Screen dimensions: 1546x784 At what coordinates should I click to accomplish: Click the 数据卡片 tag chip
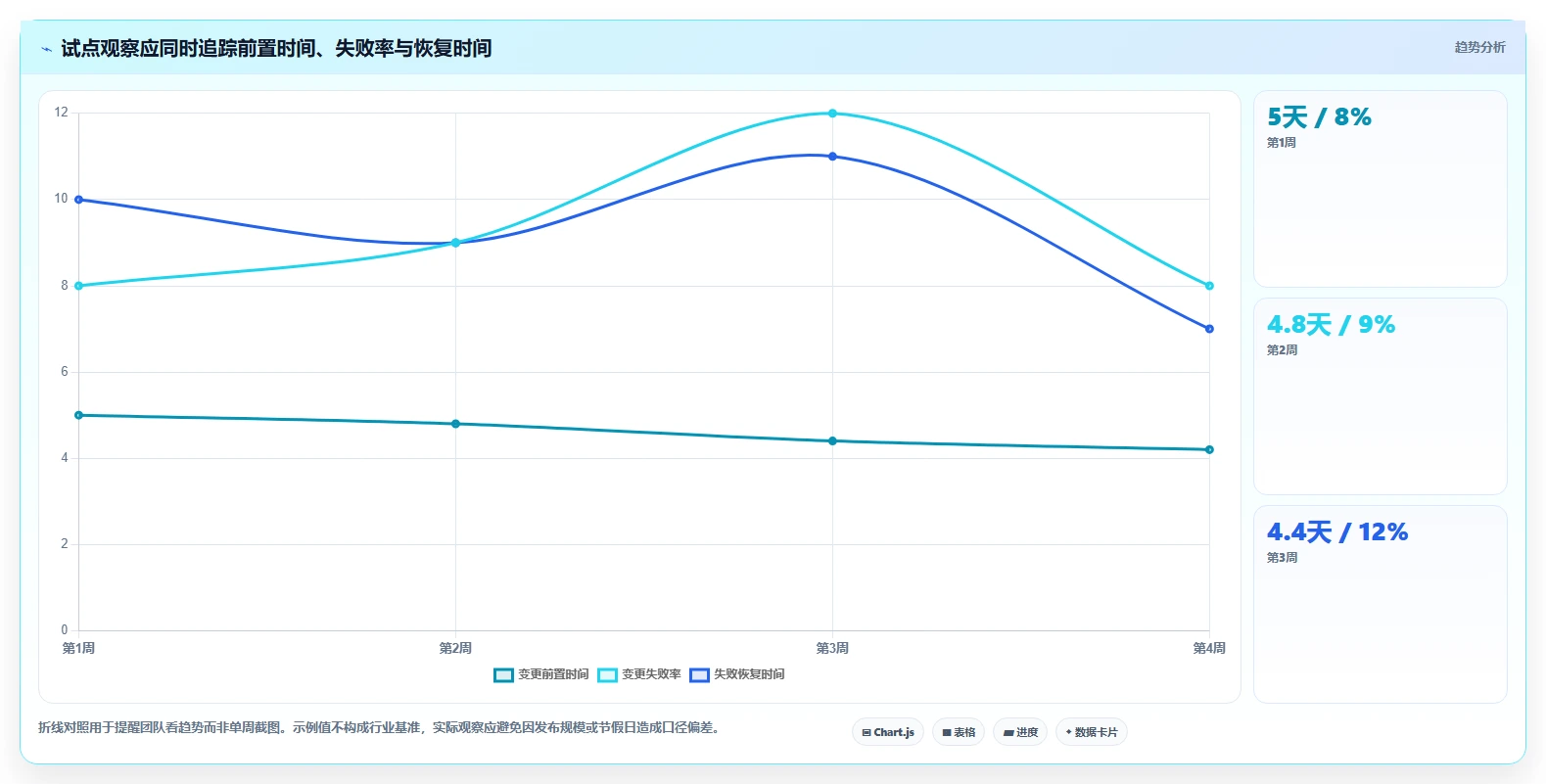pyautogui.click(x=1092, y=732)
